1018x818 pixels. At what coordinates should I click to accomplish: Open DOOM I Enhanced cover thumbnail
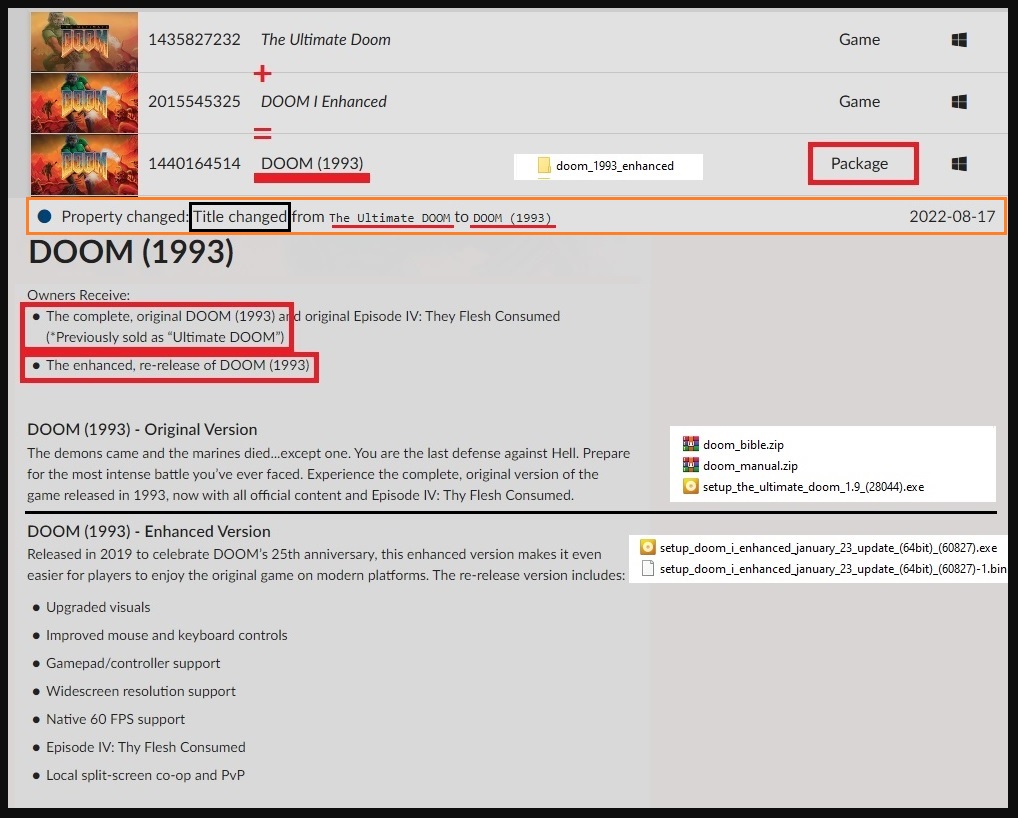(x=84, y=103)
